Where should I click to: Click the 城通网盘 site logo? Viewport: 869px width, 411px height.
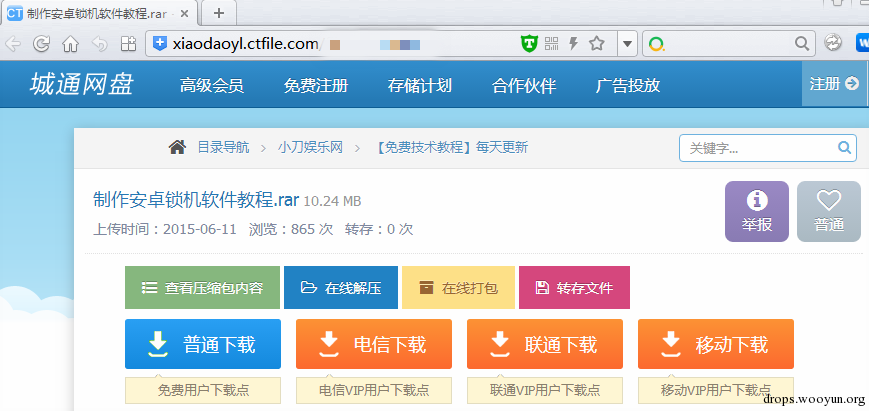pos(81,85)
